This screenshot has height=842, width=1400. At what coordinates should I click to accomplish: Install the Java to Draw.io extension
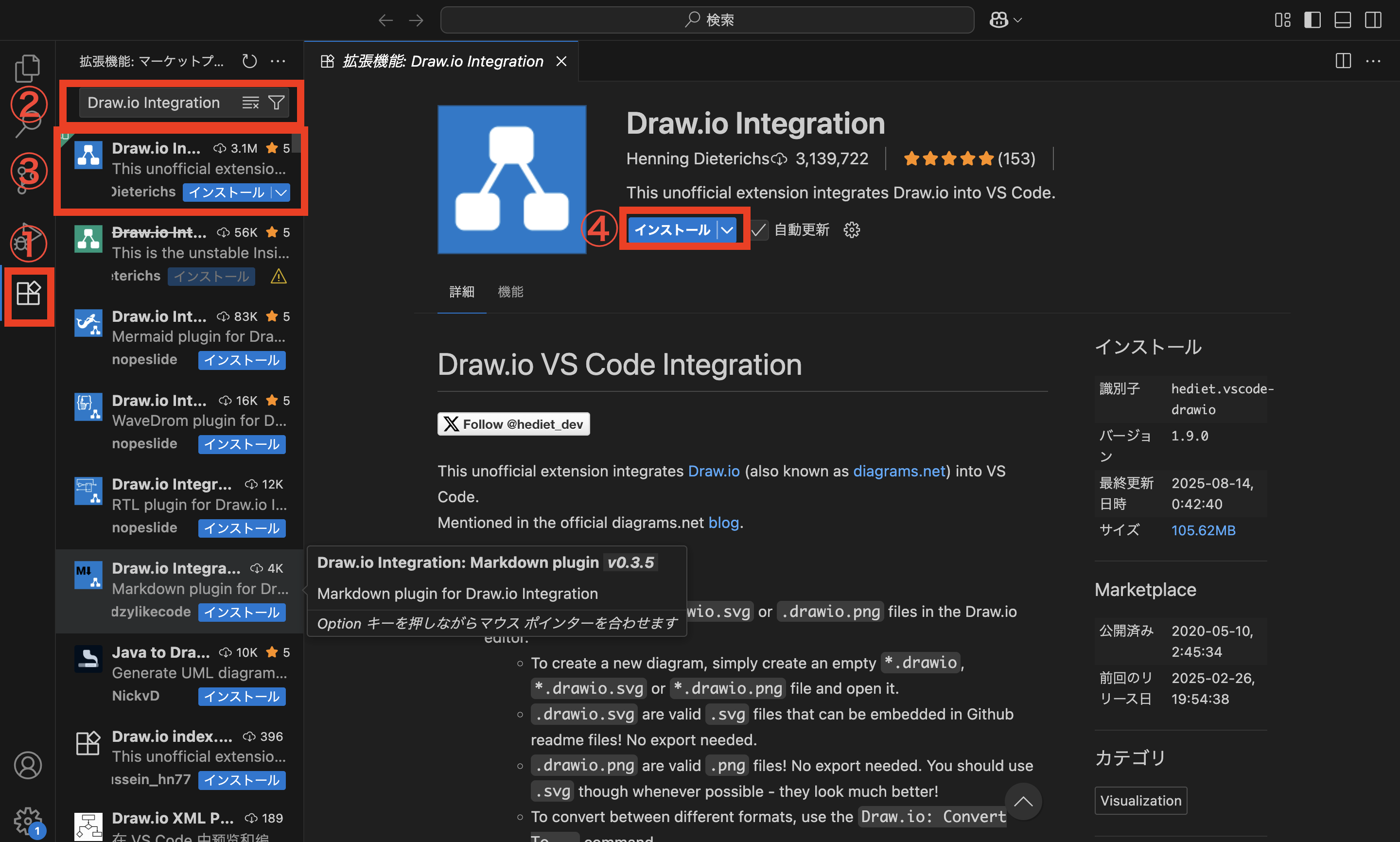[242, 696]
